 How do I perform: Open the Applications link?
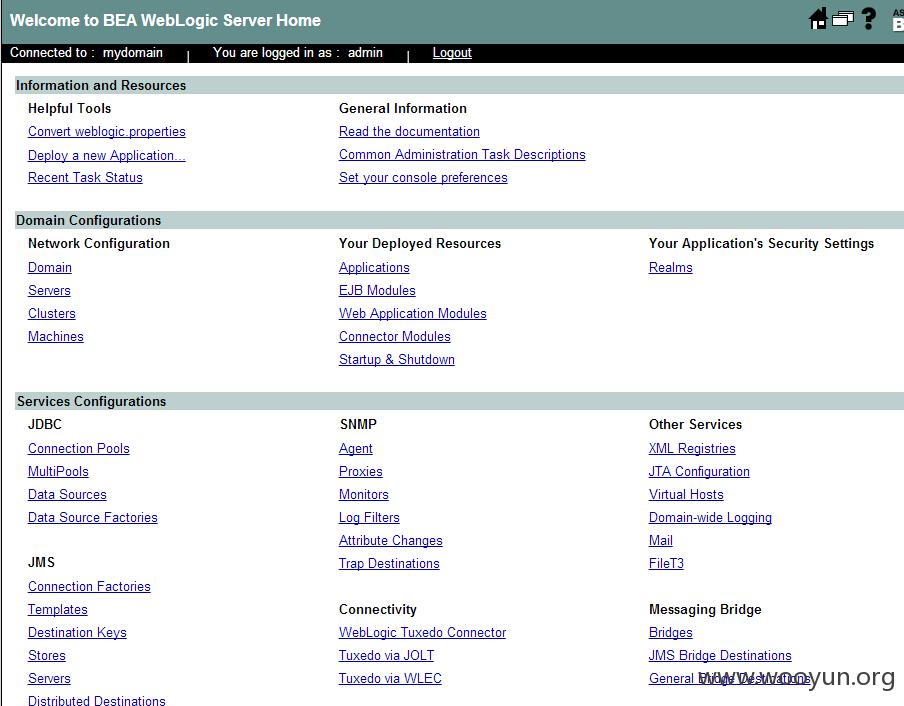[374, 267]
